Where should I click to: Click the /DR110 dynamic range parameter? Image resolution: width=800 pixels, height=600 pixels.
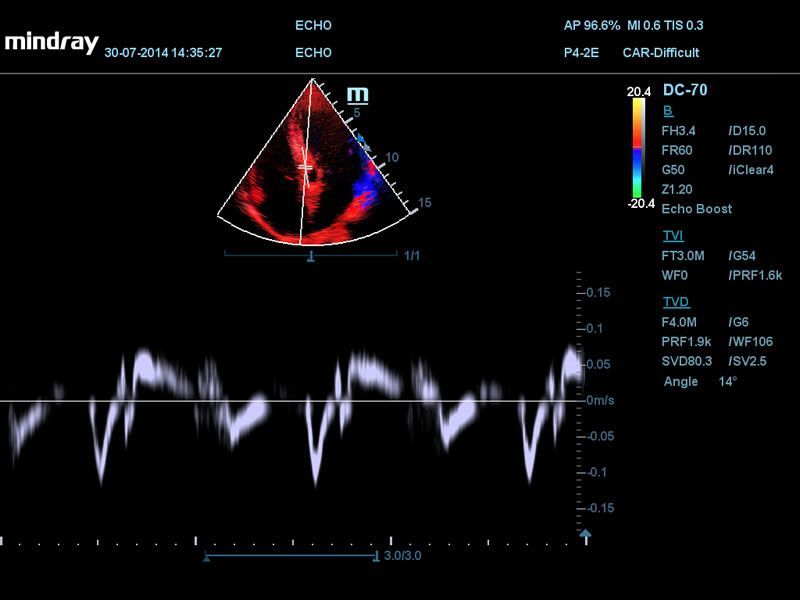(751, 151)
